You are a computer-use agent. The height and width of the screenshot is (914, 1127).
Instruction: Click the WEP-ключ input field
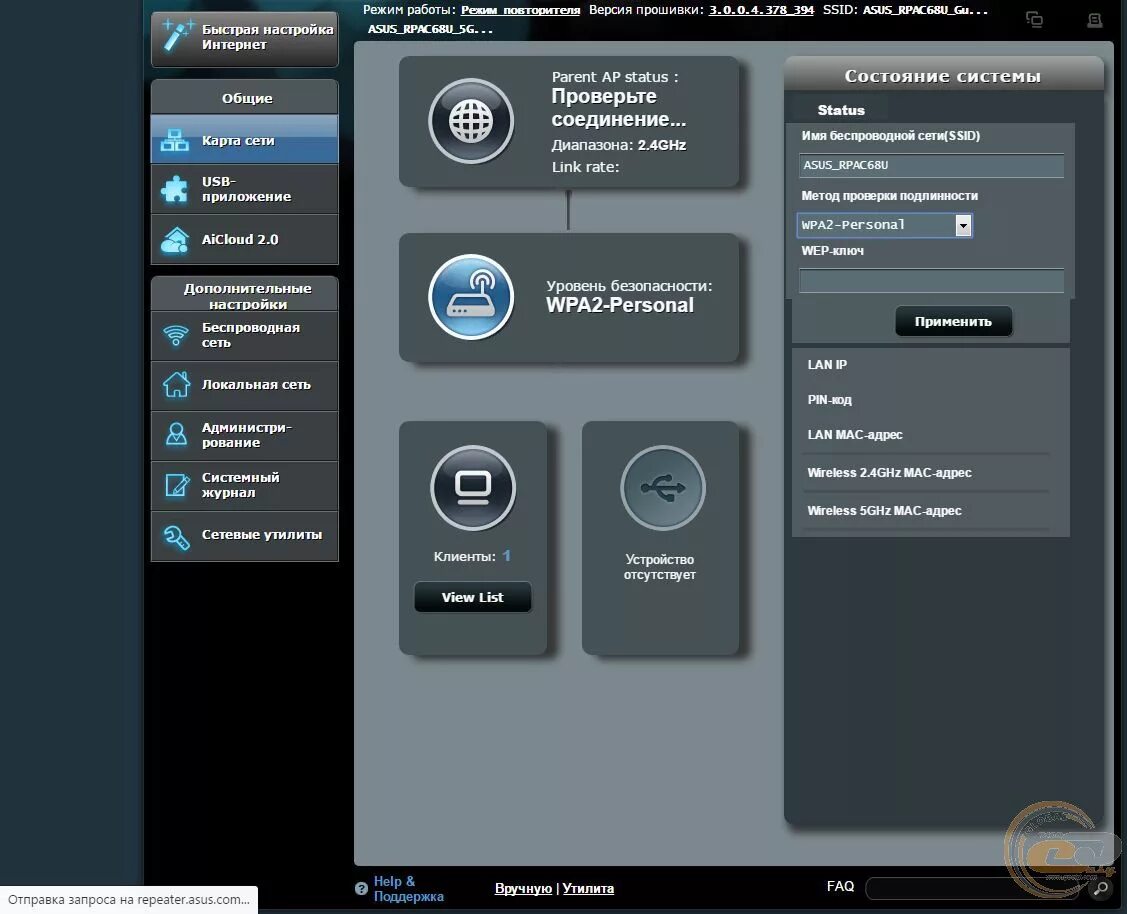point(932,280)
